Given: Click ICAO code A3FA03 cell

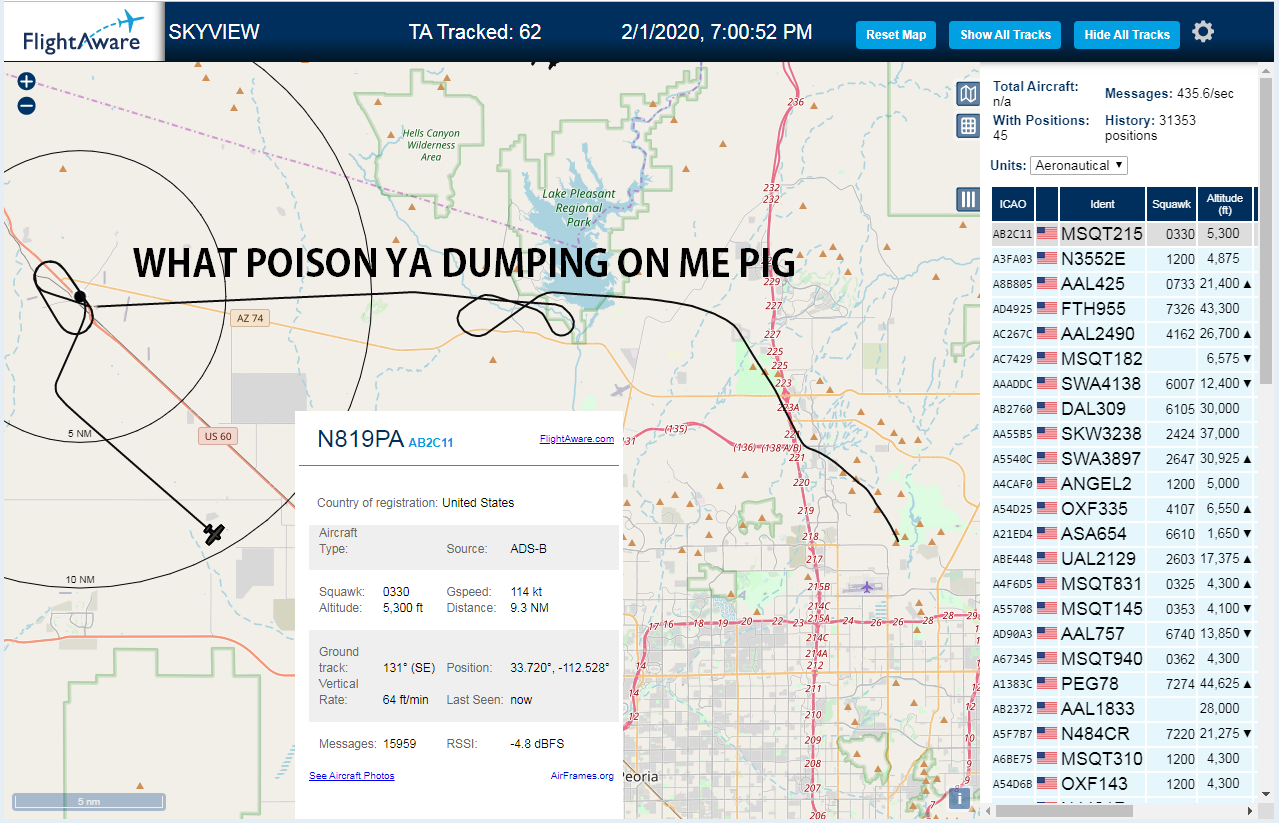Looking at the screenshot, I should pyautogui.click(x=1011, y=259).
